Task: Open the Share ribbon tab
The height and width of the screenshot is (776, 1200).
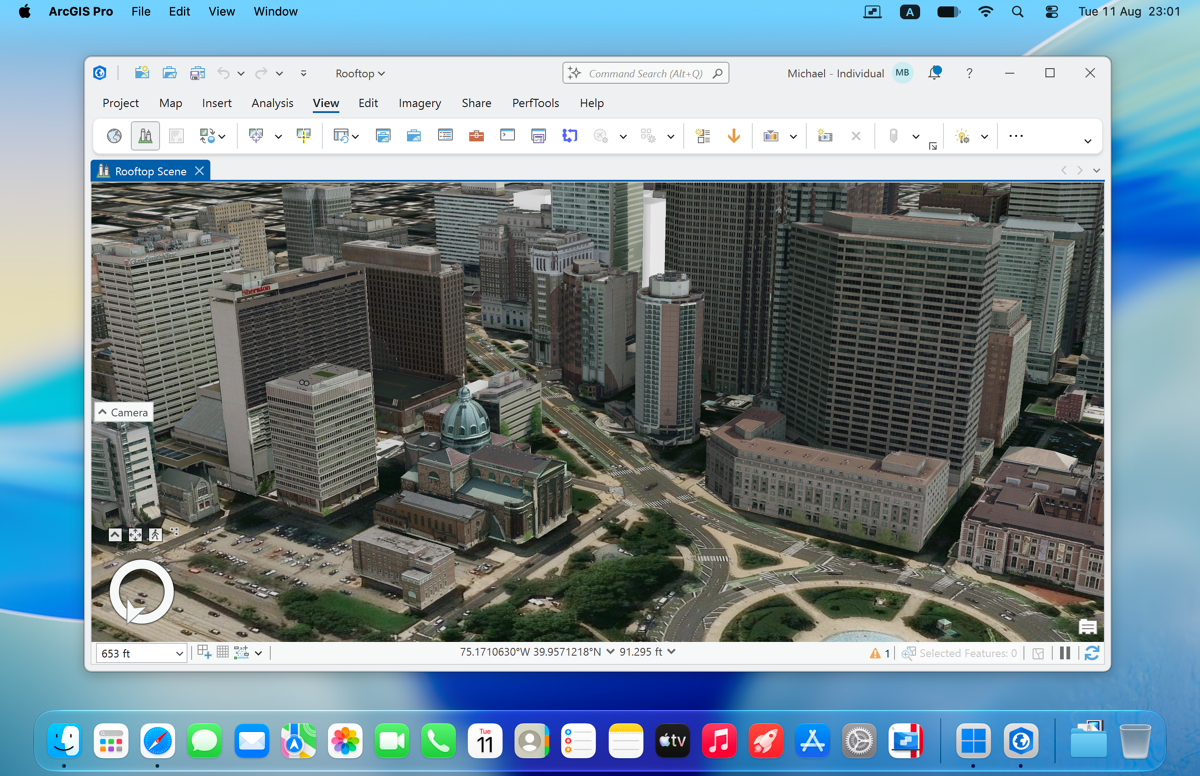Action: coord(476,103)
